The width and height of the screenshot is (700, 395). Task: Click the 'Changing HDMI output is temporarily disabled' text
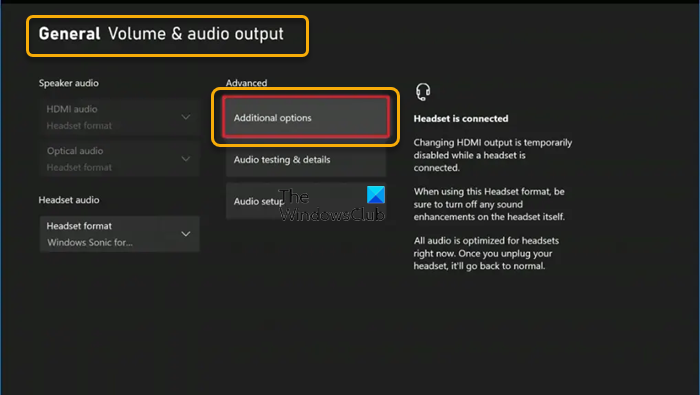point(492,155)
